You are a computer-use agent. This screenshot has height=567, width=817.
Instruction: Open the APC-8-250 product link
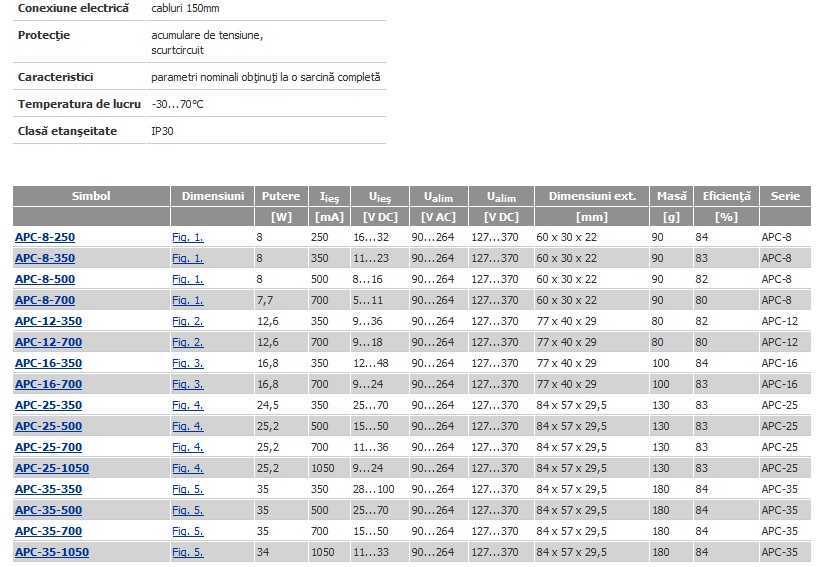click(x=45, y=237)
